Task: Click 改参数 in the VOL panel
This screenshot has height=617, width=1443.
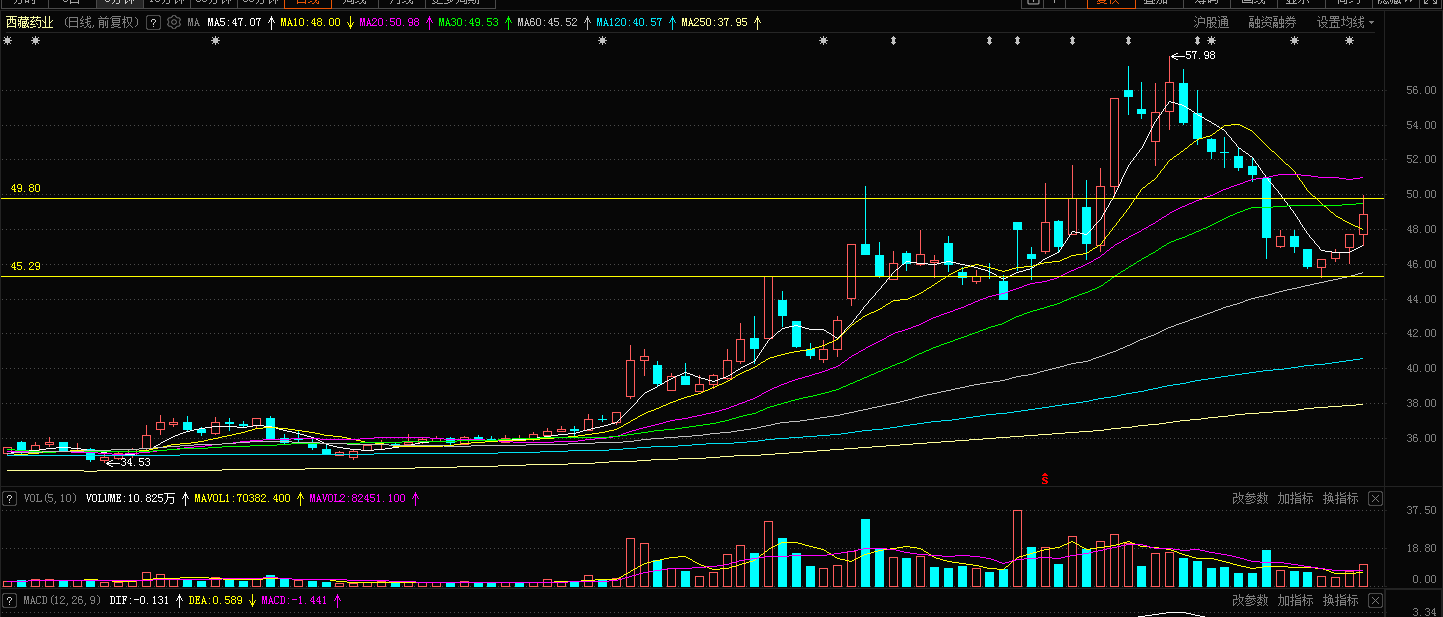Action: [x=1250, y=498]
